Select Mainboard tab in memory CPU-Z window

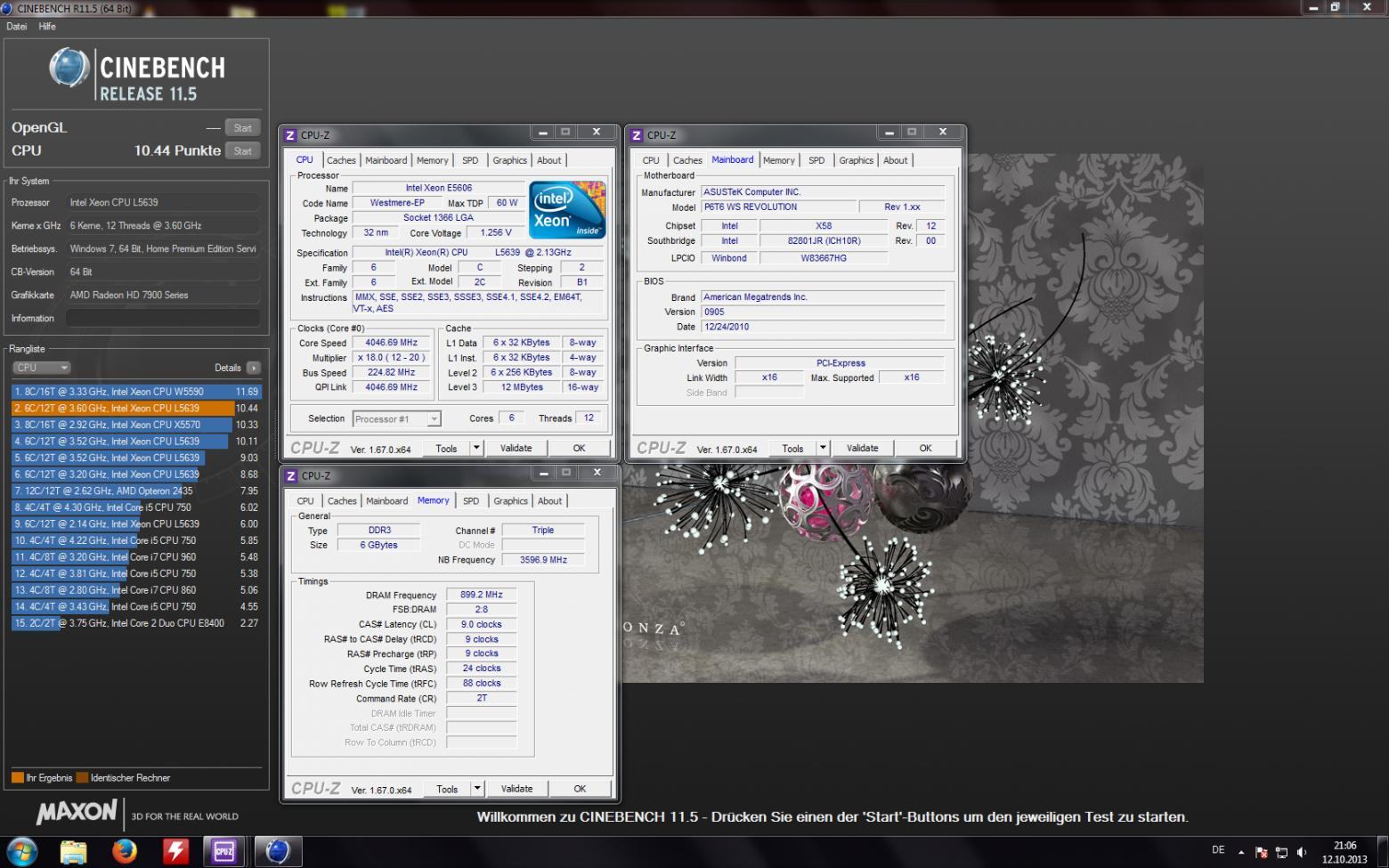pos(386,501)
